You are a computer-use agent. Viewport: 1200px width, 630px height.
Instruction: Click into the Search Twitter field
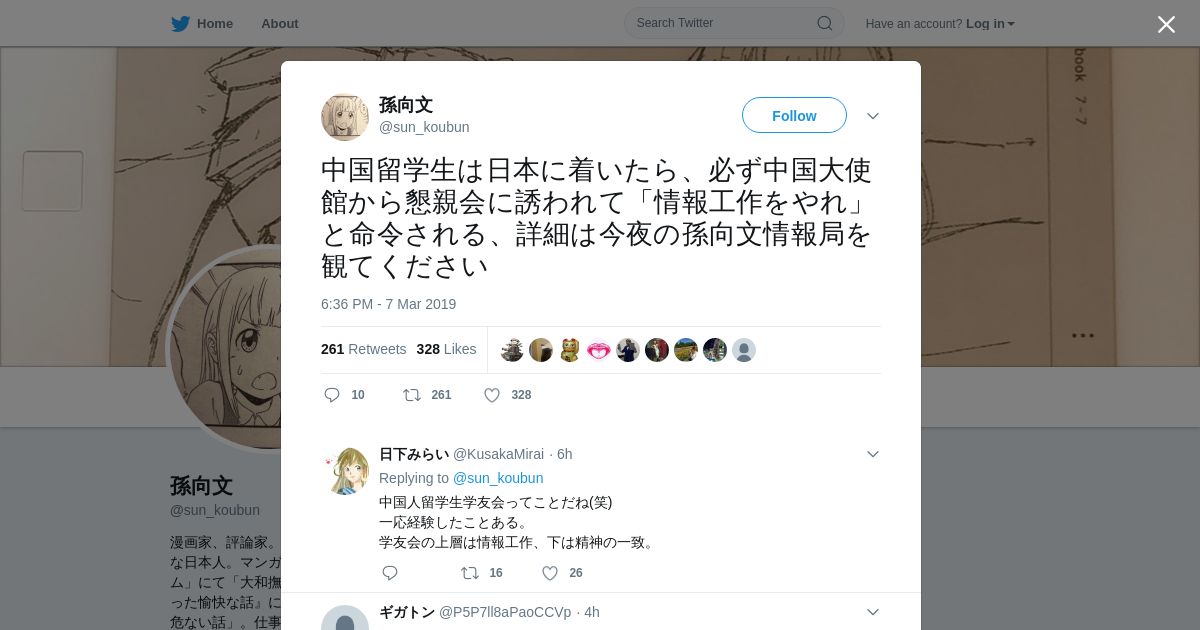[x=734, y=23]
